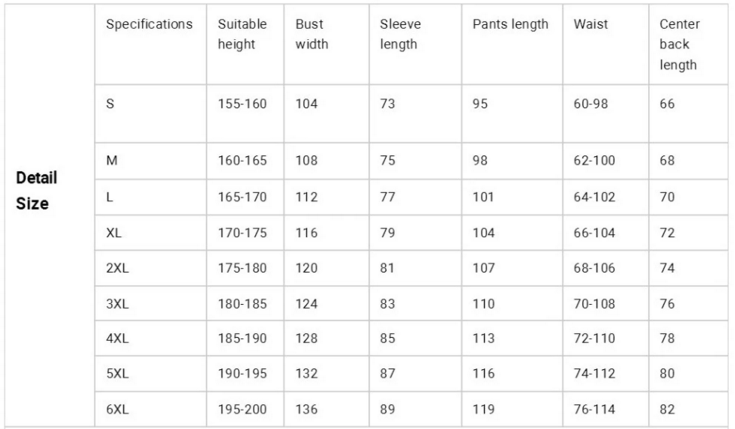This screenshot has width=735, height=429.
Task: Click the 'Sleeve length' column header
Action: coord(400,34)
